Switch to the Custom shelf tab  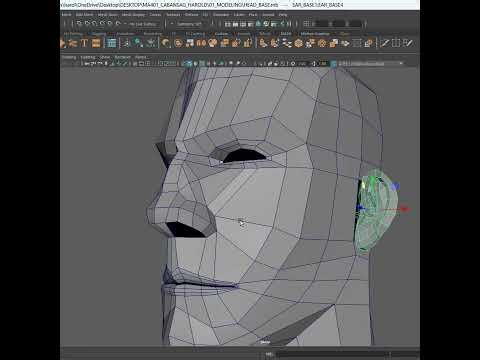[221, 34]
